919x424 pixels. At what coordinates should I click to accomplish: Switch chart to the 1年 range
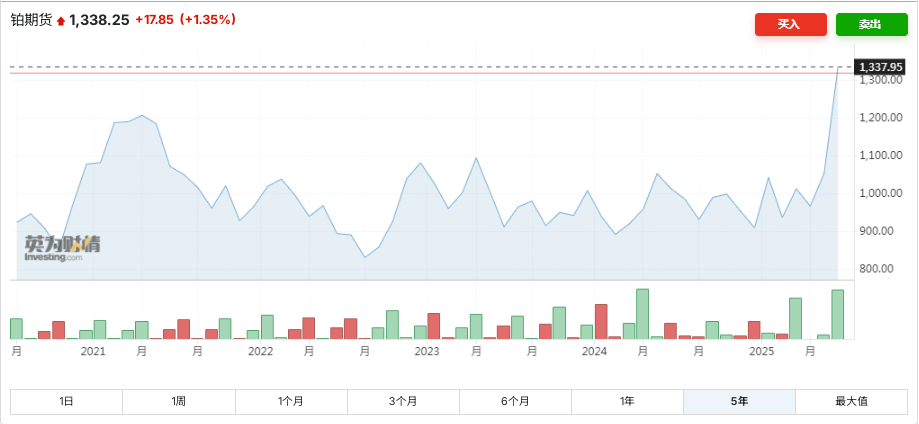coord(627,401)
